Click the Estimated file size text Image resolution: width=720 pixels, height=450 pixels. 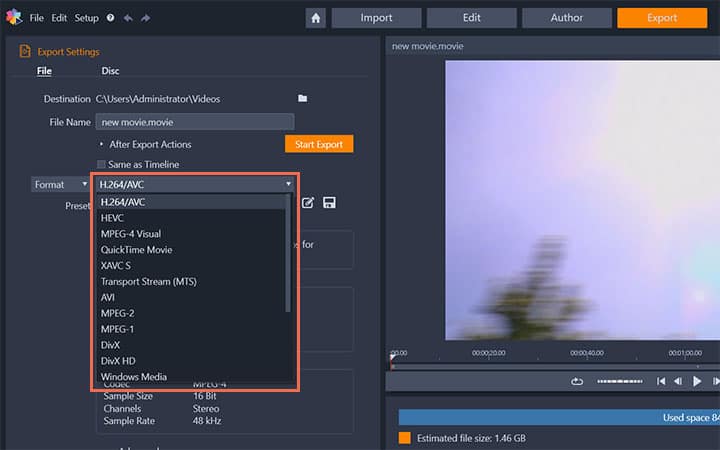coord(471,438)
